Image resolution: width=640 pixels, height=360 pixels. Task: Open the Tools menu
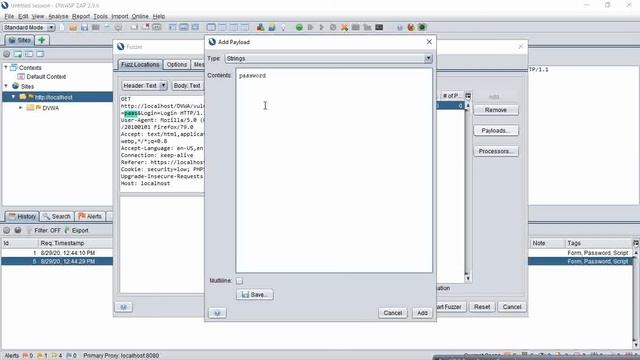point(100,16)
